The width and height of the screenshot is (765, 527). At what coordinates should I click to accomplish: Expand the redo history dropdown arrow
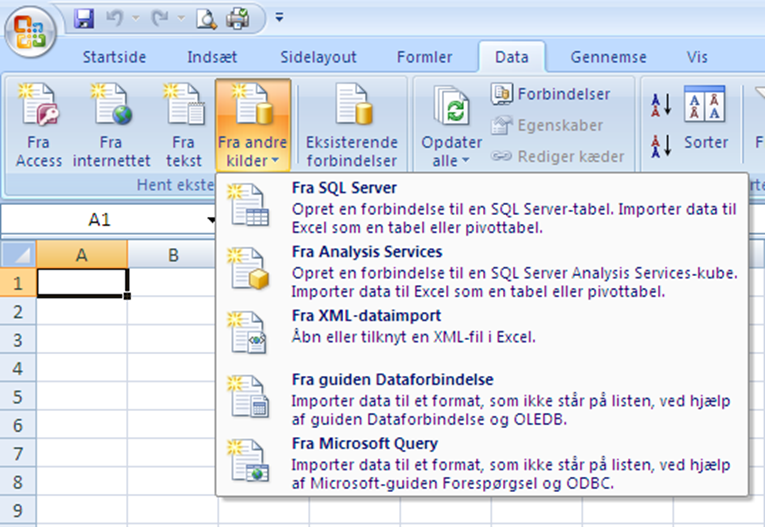click(181, 19)
